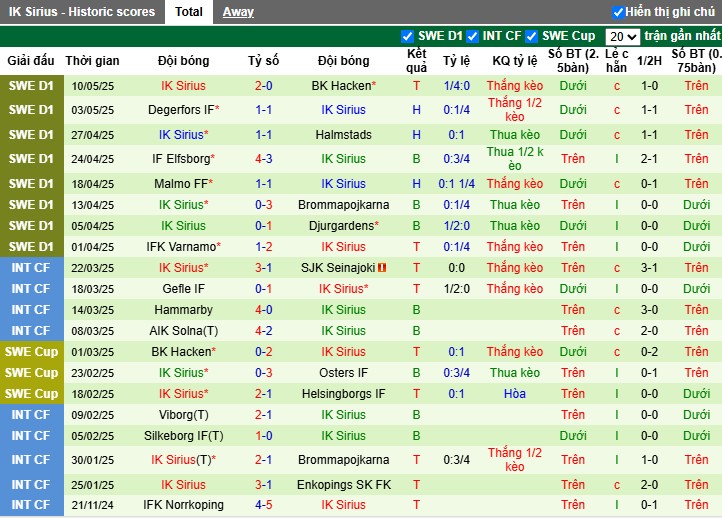Click score 2-0 for 10/05/25 match
Screen dimensions: 722x518
(x=263, y=86)
